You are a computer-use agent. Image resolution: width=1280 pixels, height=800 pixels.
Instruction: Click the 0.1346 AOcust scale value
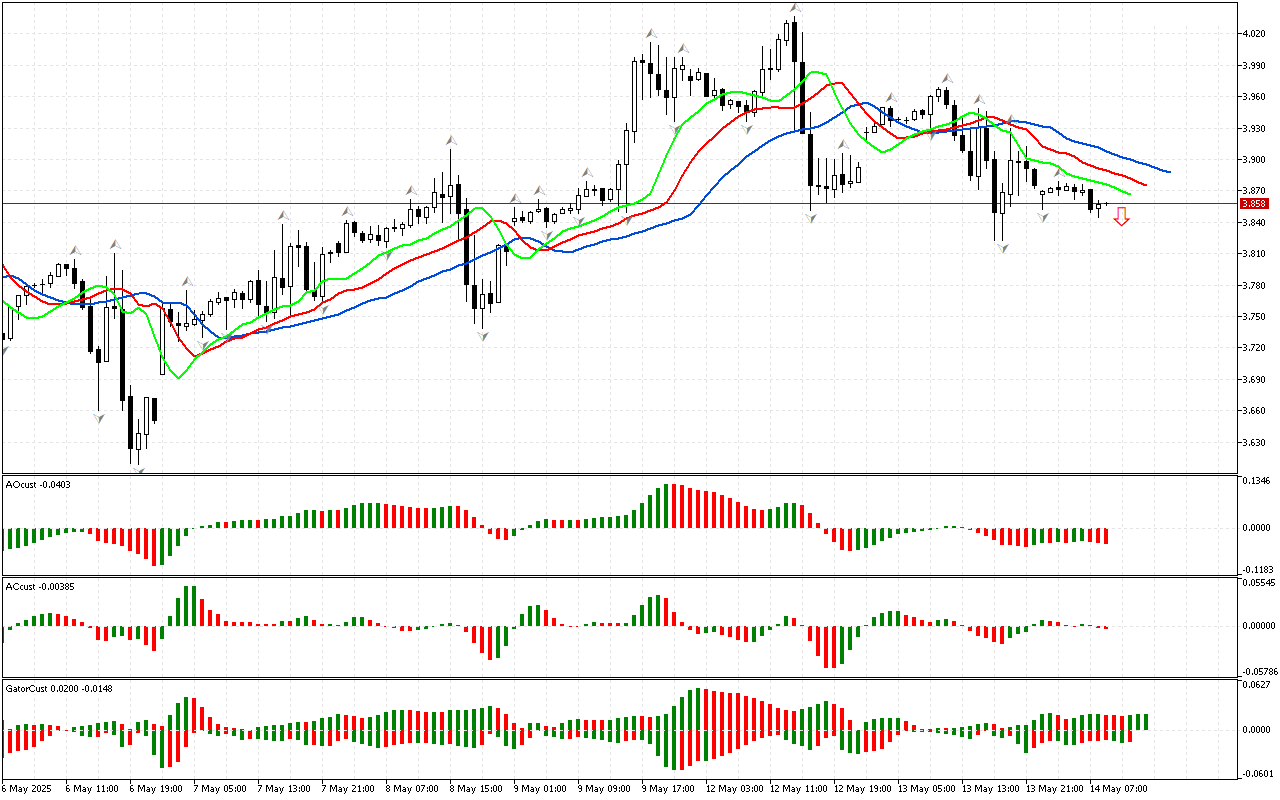point(1255,482)
